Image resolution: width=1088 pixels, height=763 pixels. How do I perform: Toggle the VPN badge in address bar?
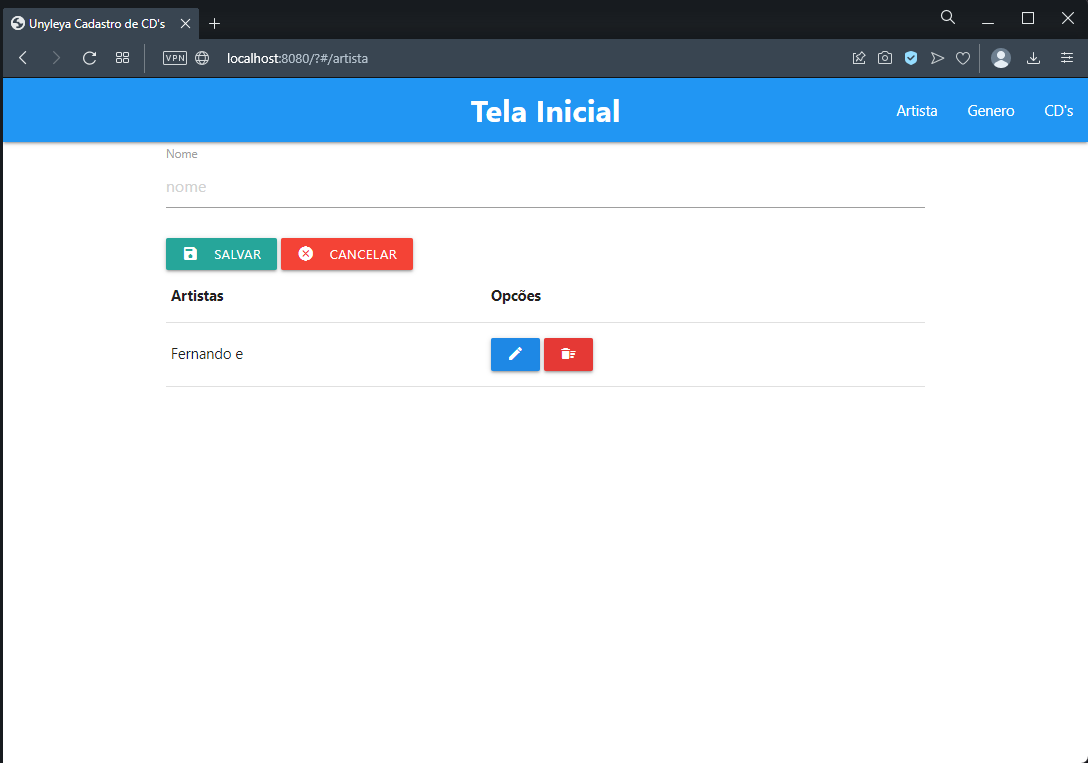click(175, 59)
